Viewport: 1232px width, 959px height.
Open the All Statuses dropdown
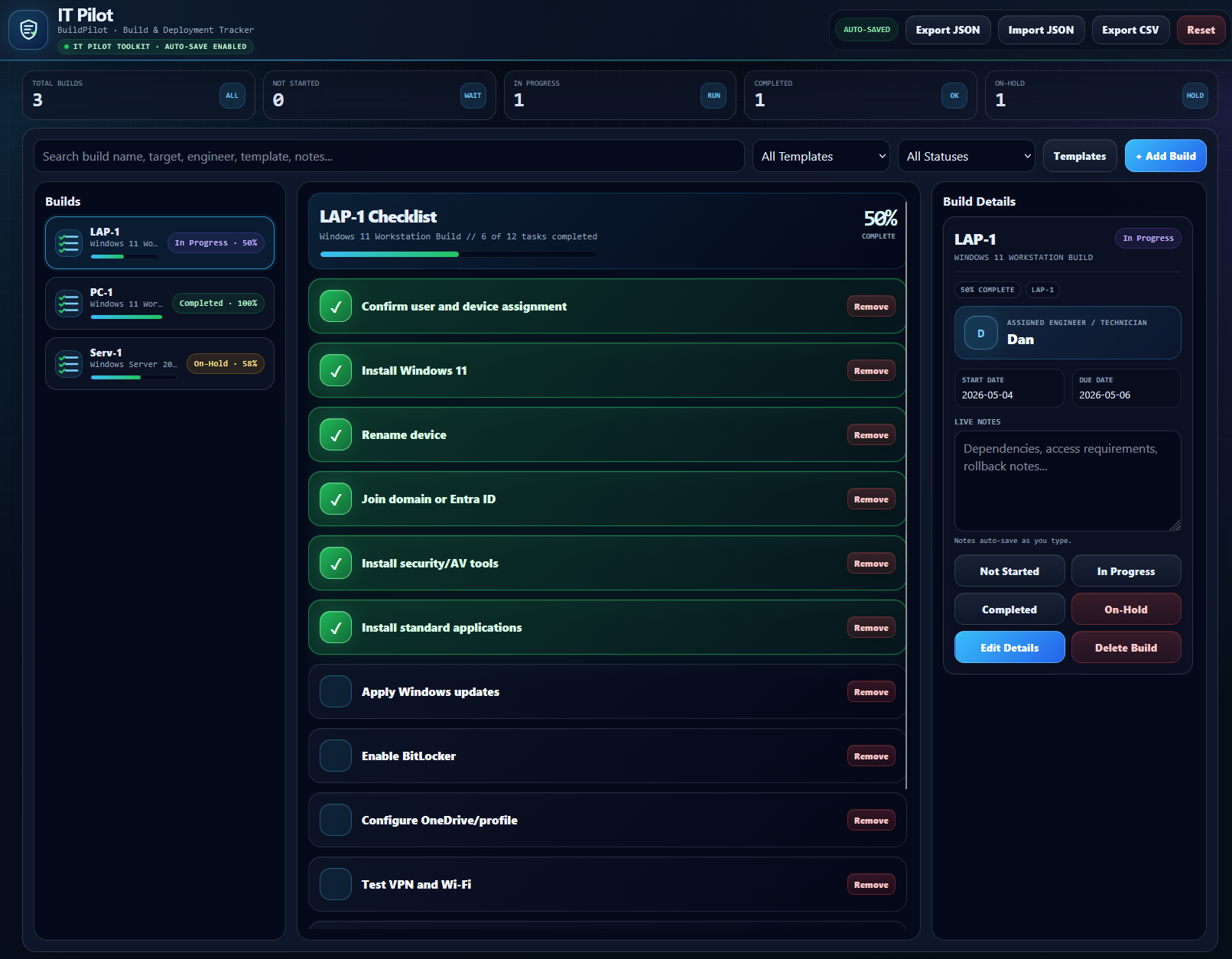[967, 156]
